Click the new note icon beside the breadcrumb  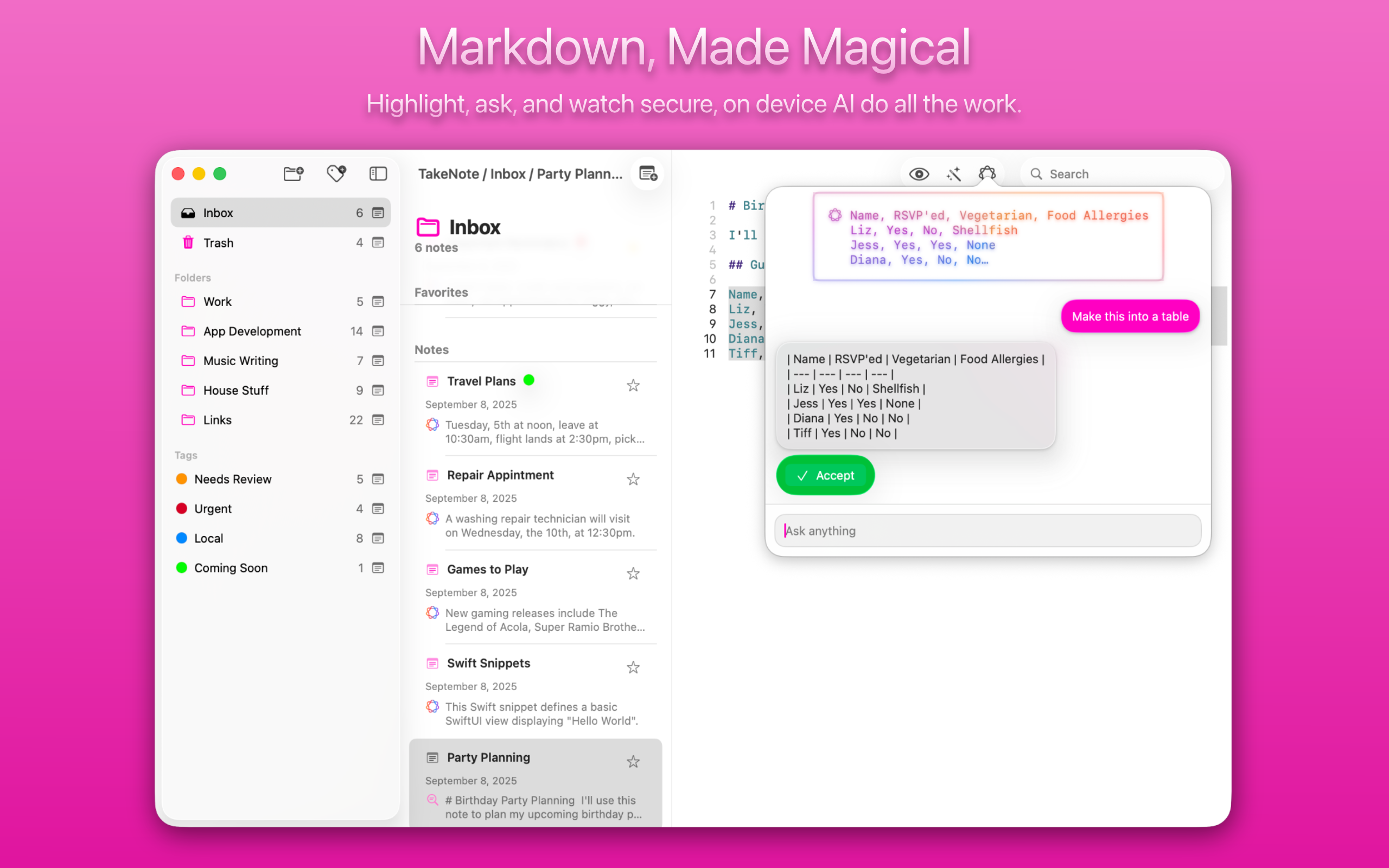[648, 174]
